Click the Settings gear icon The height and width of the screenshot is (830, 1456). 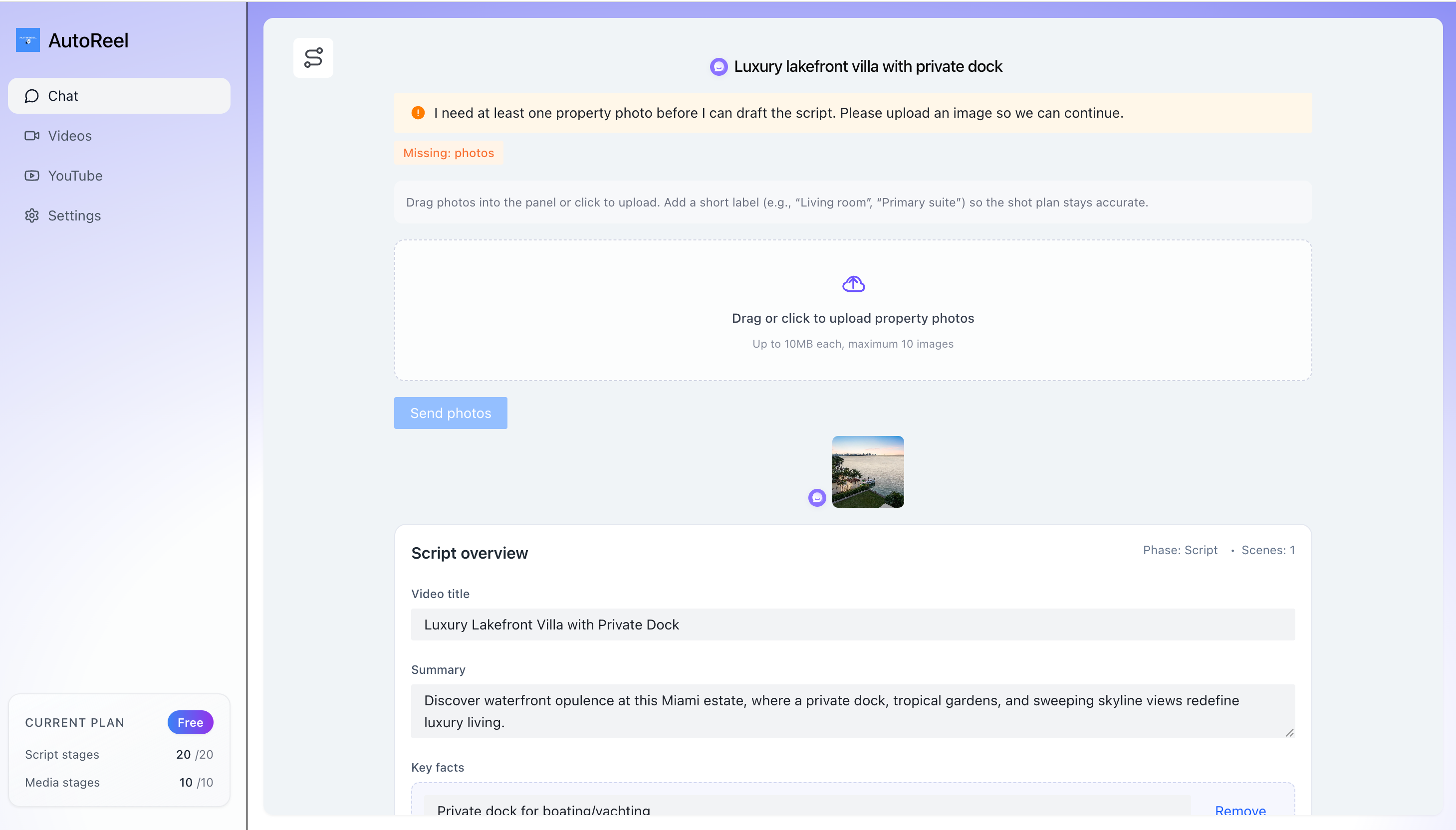pyautogui.click(x=32, y=215)
